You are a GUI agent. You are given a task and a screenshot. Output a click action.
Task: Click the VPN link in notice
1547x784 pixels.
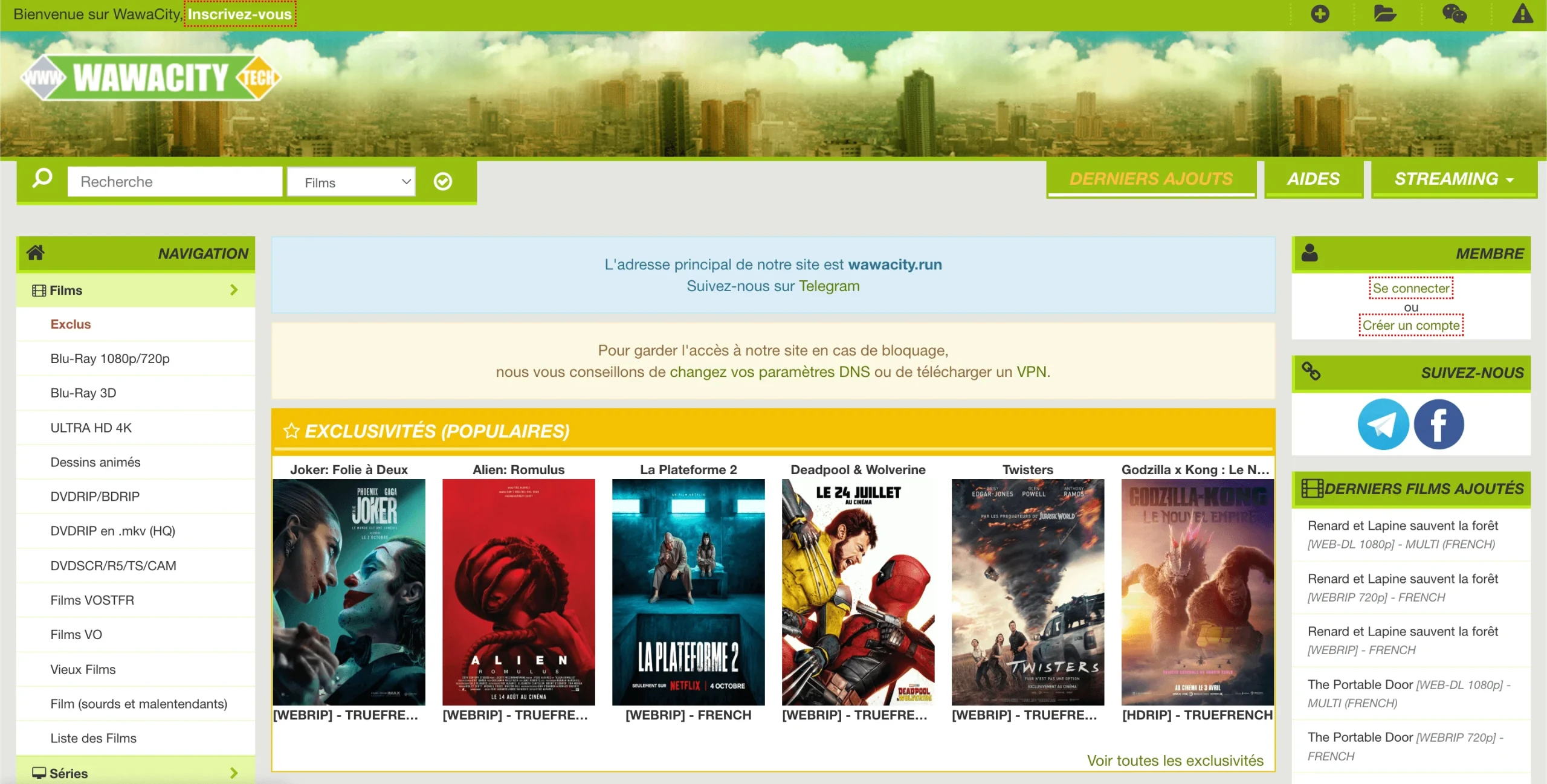pyautogui.click(x=1031, y=371)
